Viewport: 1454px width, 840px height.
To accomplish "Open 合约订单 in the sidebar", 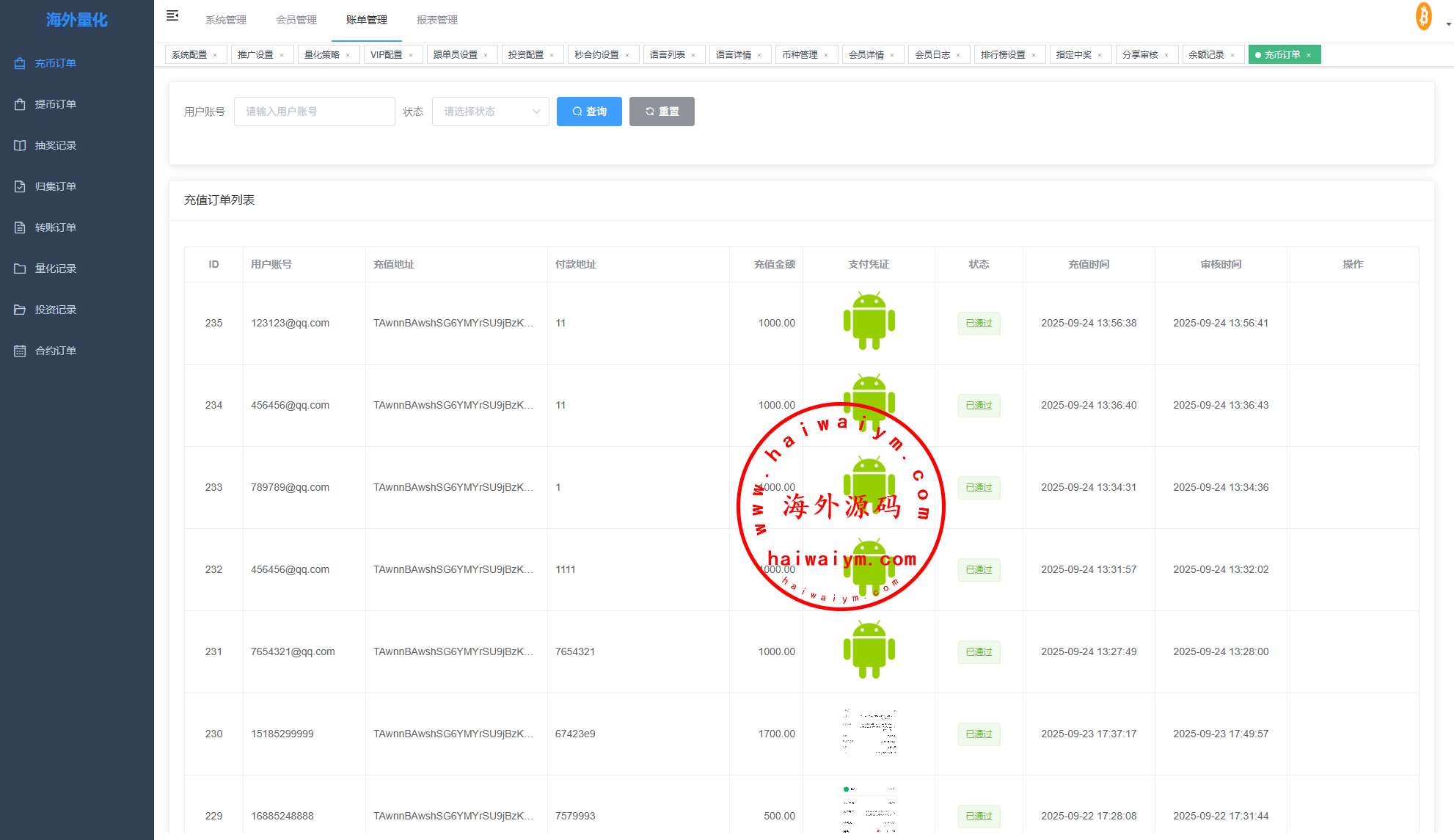I will point(55,351).
